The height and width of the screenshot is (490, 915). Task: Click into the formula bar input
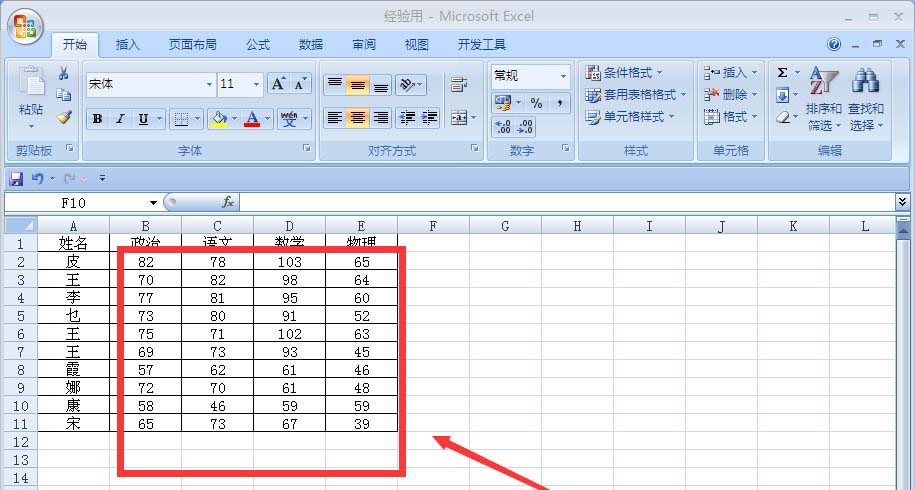(567, 202)
